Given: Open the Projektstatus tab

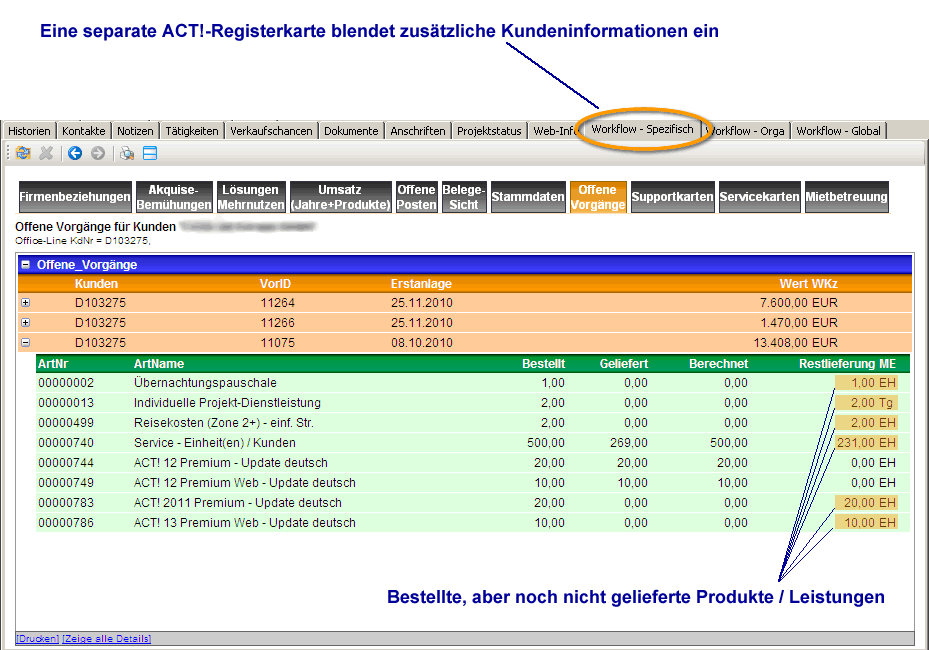Looking at the screenshot, I should click(x=489, y=131).
